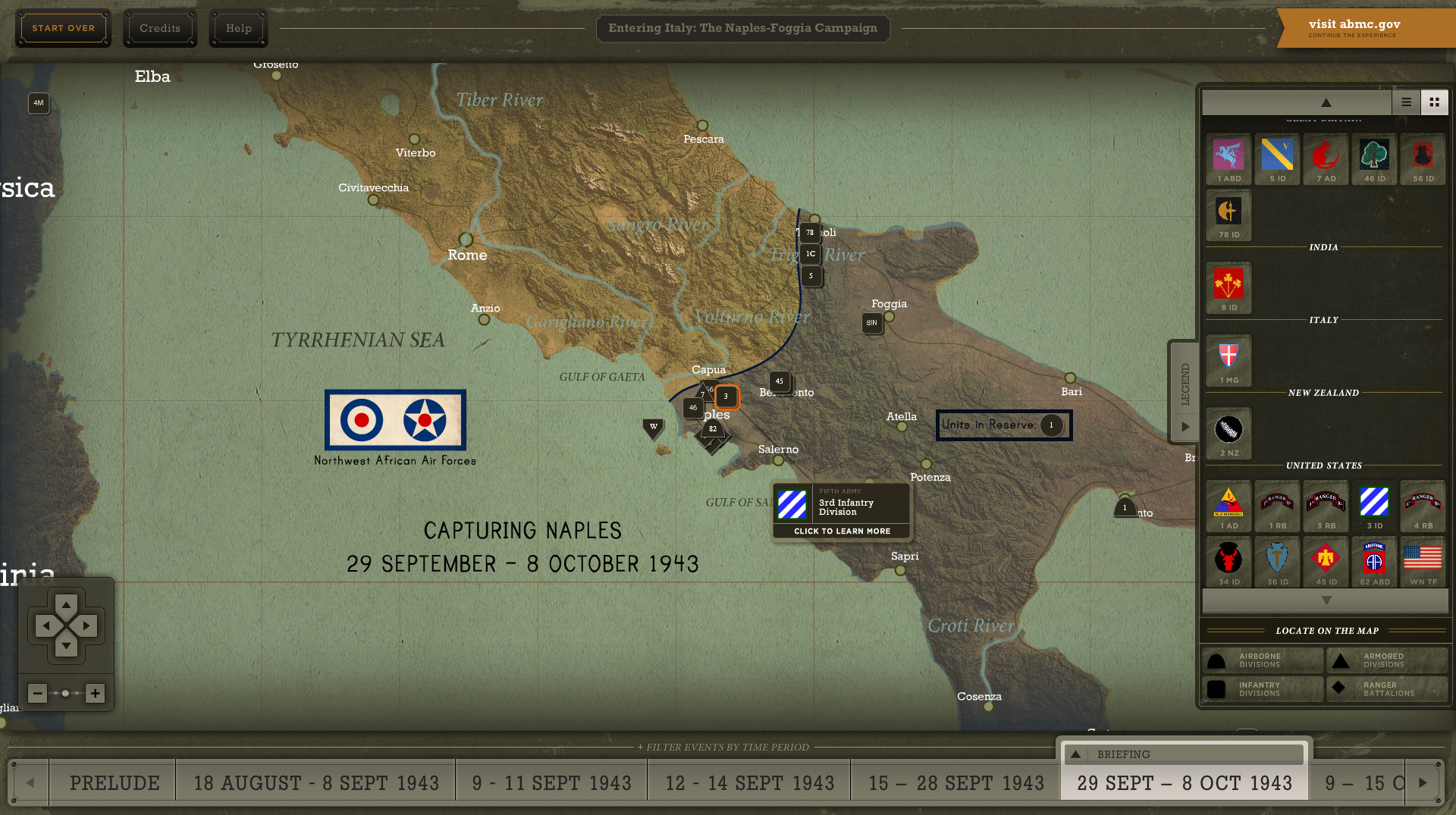This screenshot has width=1456, height=815.
Task: Choose the 2 NZ New Zealand badge
Action: tap(1228, 433)
